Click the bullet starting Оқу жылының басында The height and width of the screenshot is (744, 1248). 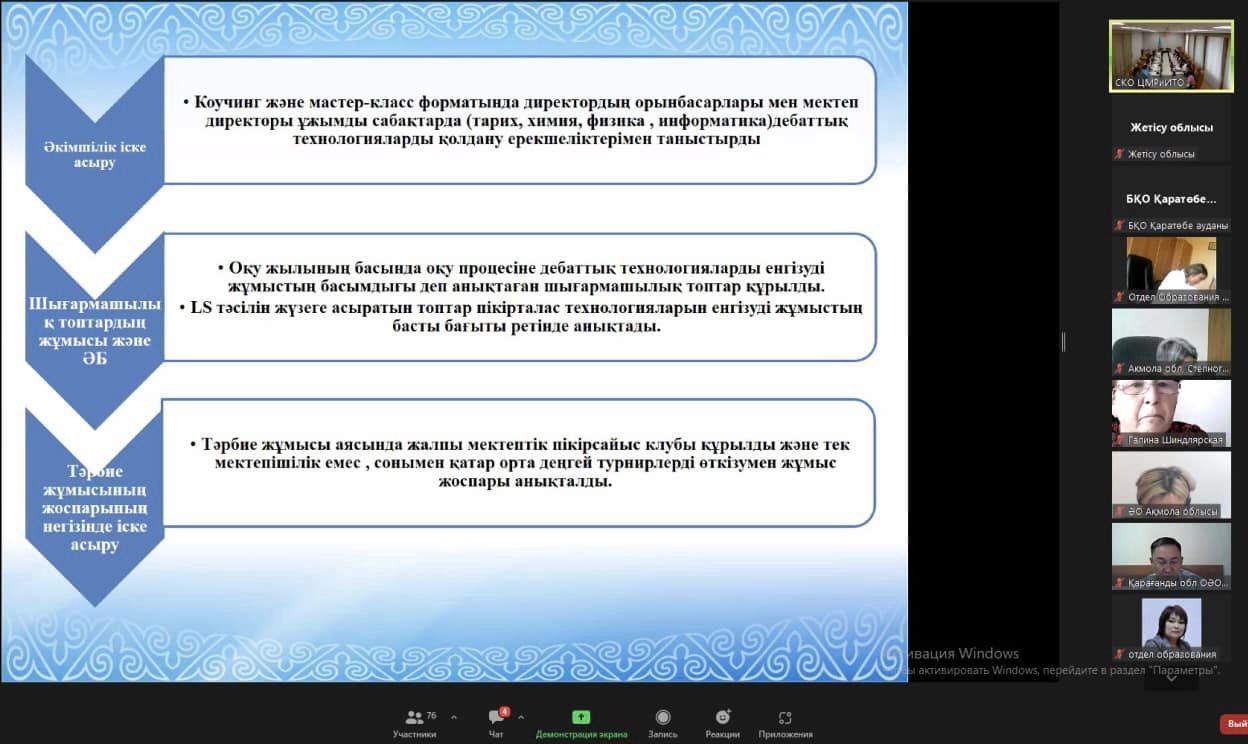pos(520,277)
